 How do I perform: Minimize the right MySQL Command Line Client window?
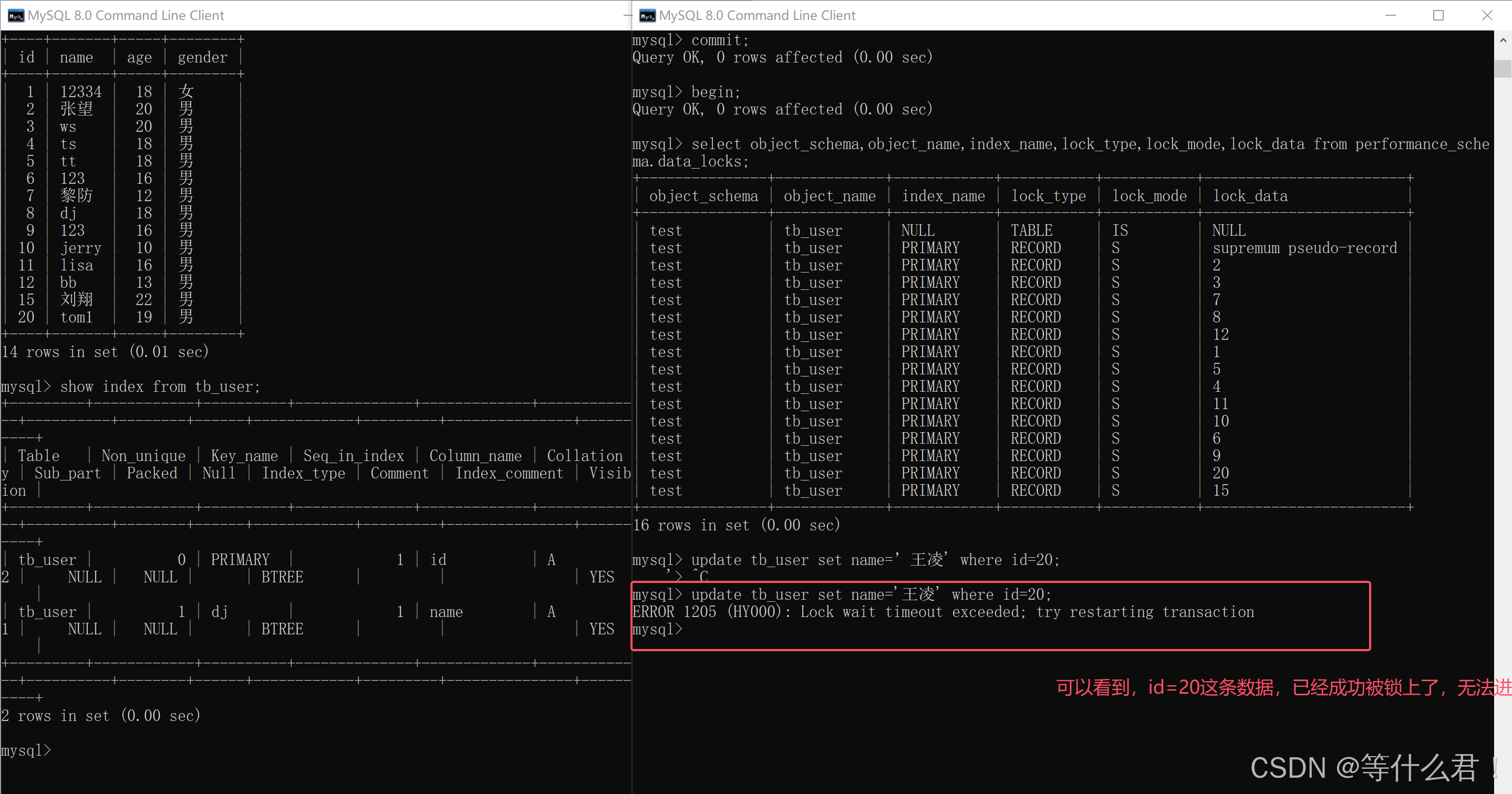1390,15
